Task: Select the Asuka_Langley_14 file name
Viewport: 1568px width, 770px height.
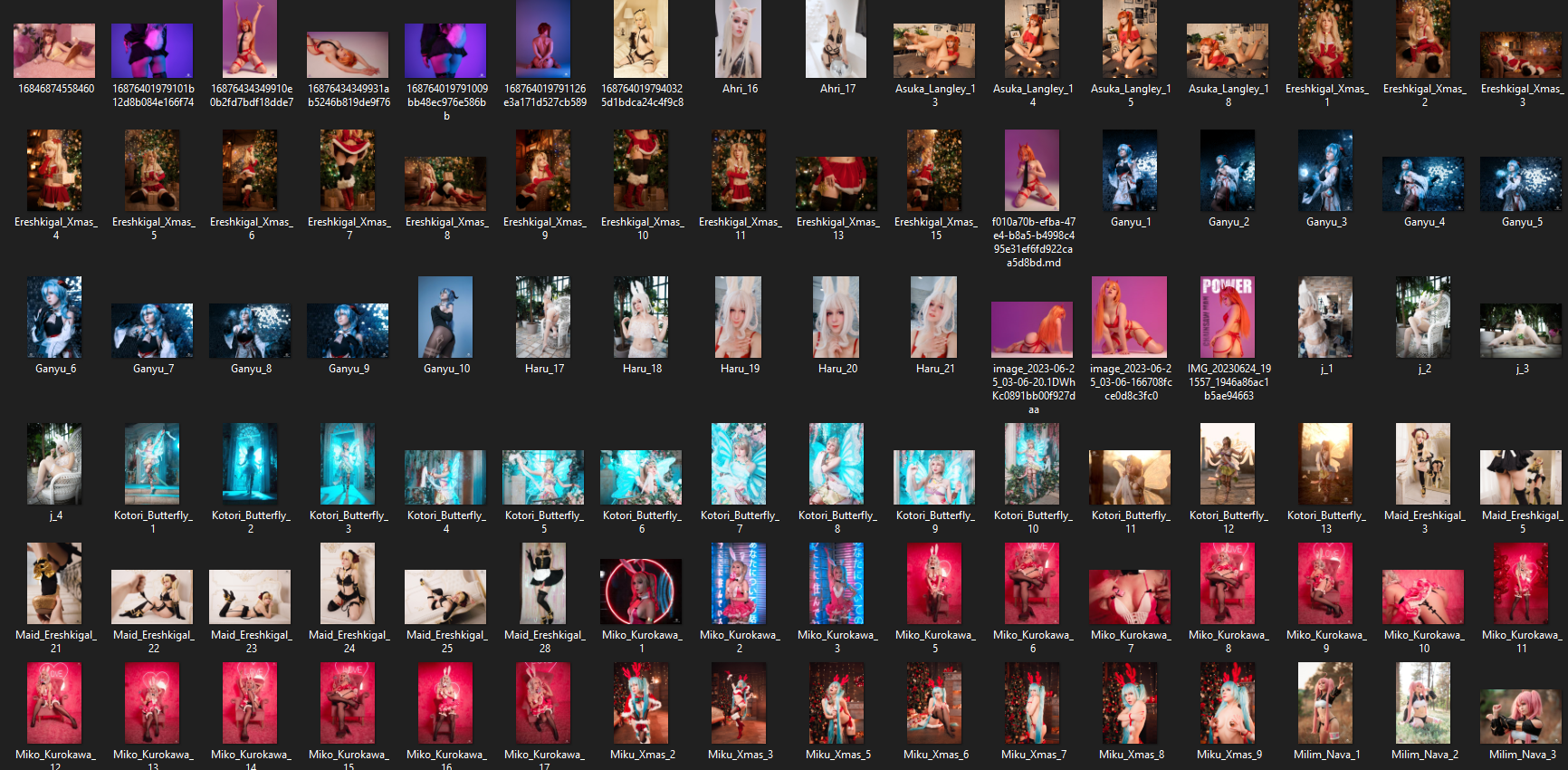Action: [x=1033, y=95]
